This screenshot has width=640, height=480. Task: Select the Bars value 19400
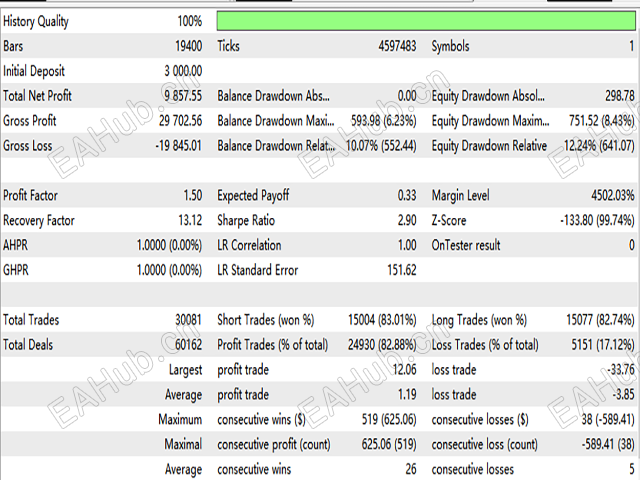pyautogui.click(x=189, y=46)
